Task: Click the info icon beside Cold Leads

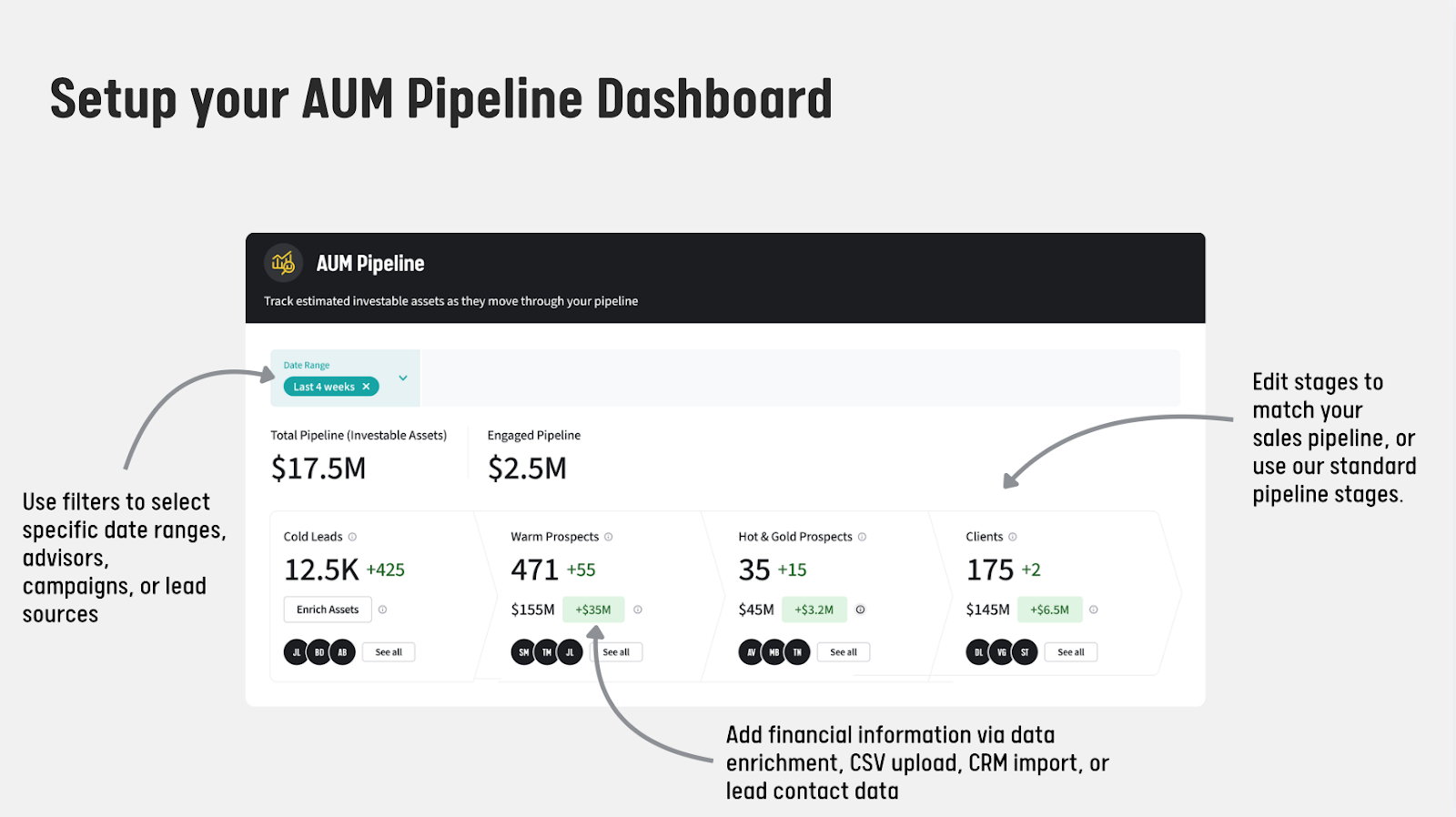Action: click(x=352, y=537)
